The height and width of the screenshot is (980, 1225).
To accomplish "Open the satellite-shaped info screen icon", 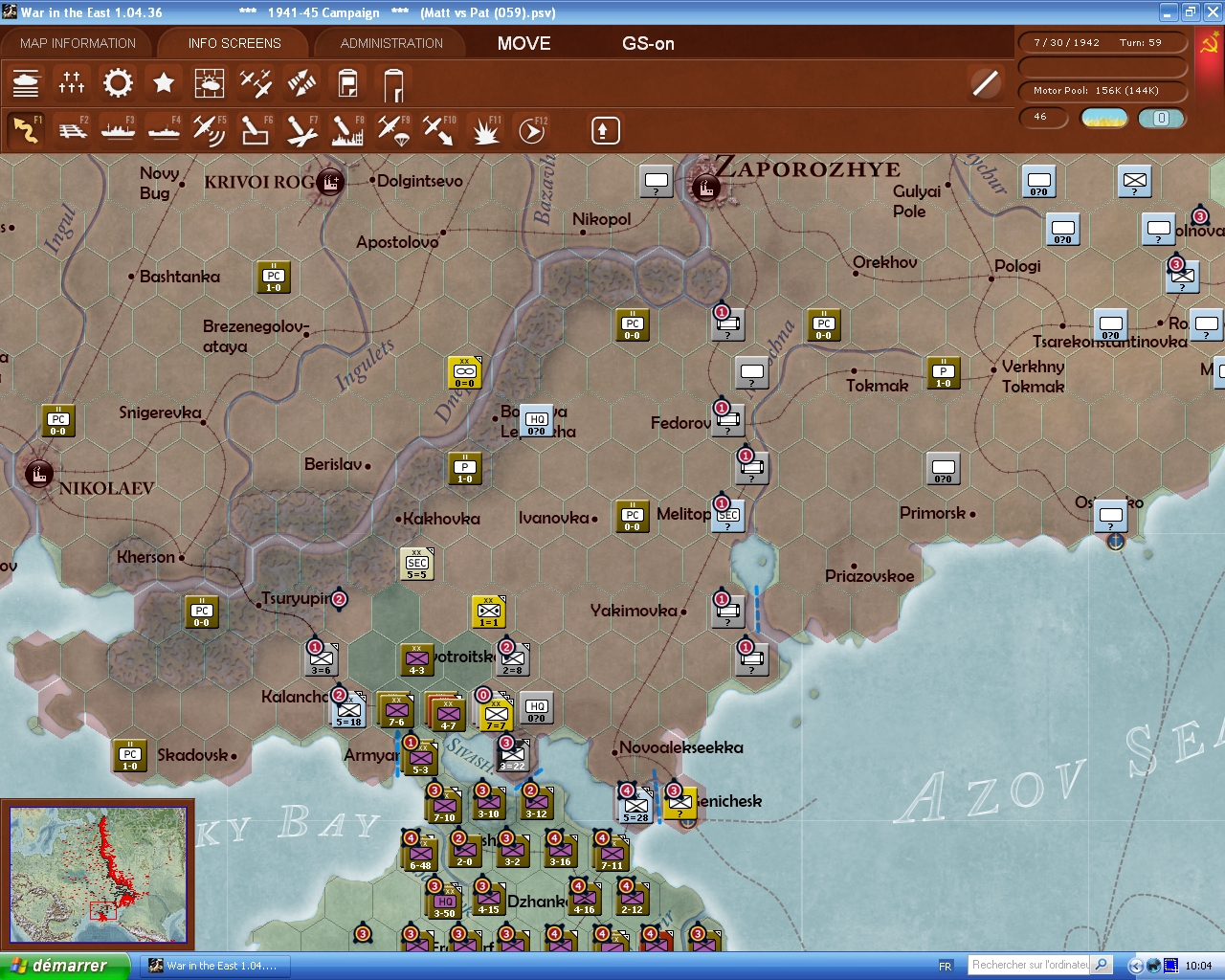I will tap(301, 83).
